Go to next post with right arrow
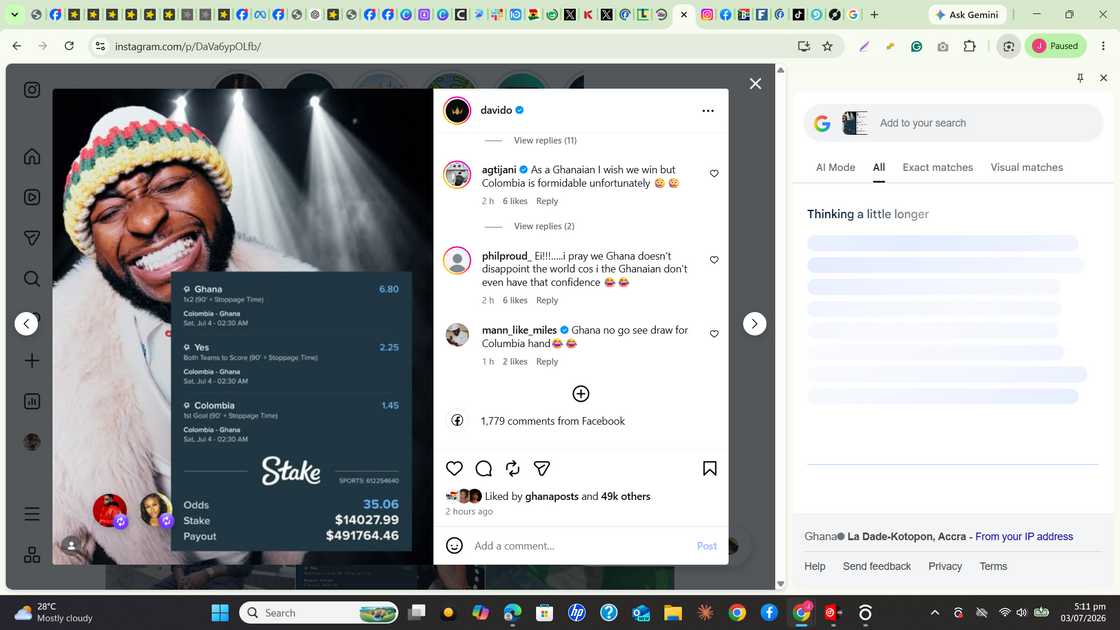This screenshot has height=630, width=1120. [754, 324]
